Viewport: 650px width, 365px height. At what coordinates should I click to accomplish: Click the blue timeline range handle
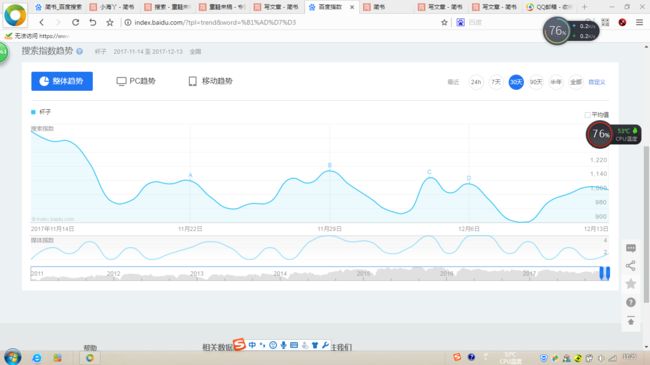click(604, 273)
